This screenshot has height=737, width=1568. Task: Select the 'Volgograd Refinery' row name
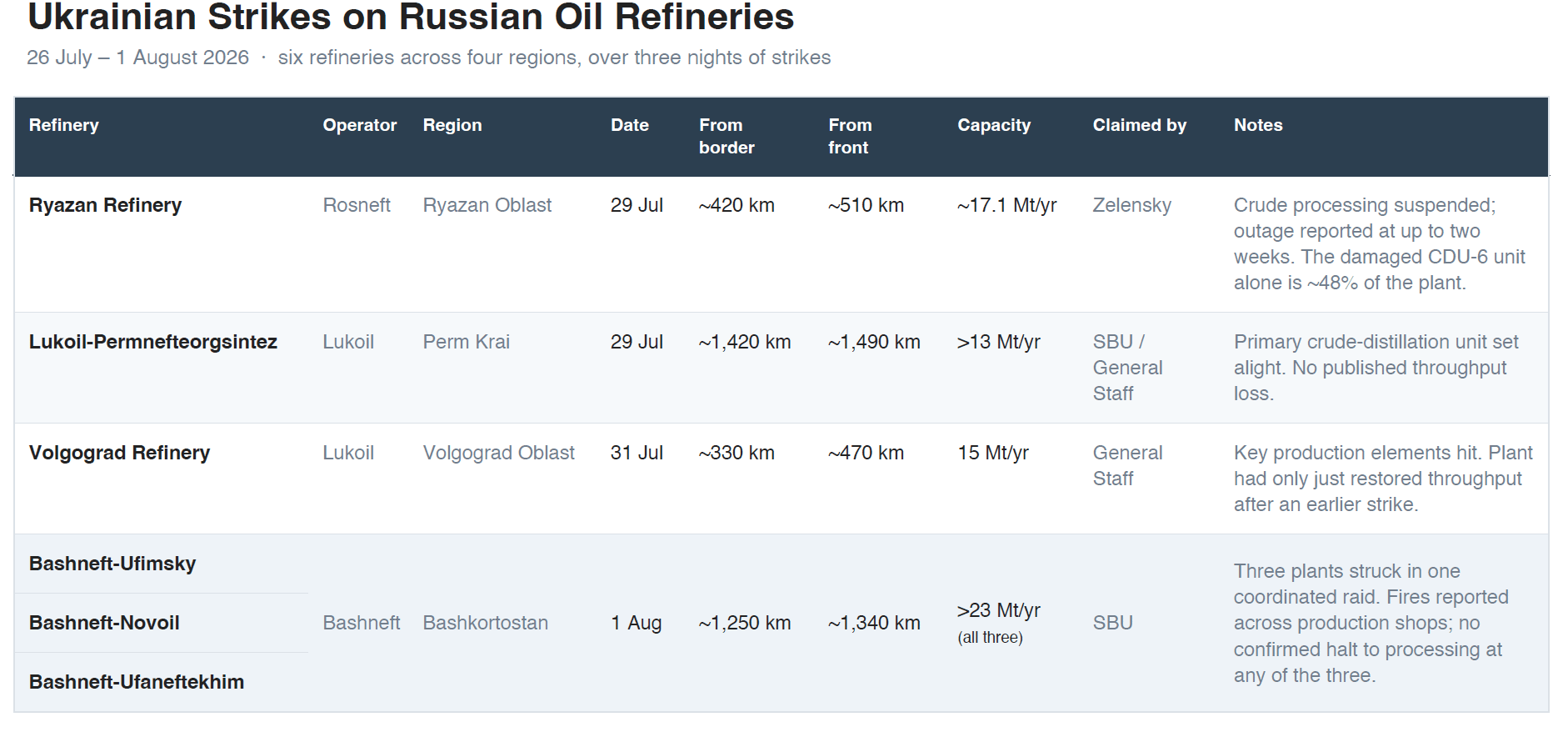tap(120, 453)
